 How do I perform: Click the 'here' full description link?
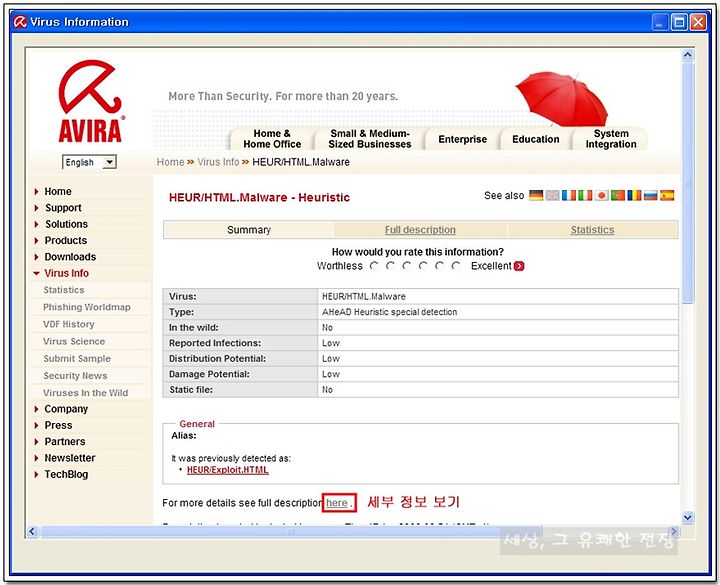click(337, 503)
